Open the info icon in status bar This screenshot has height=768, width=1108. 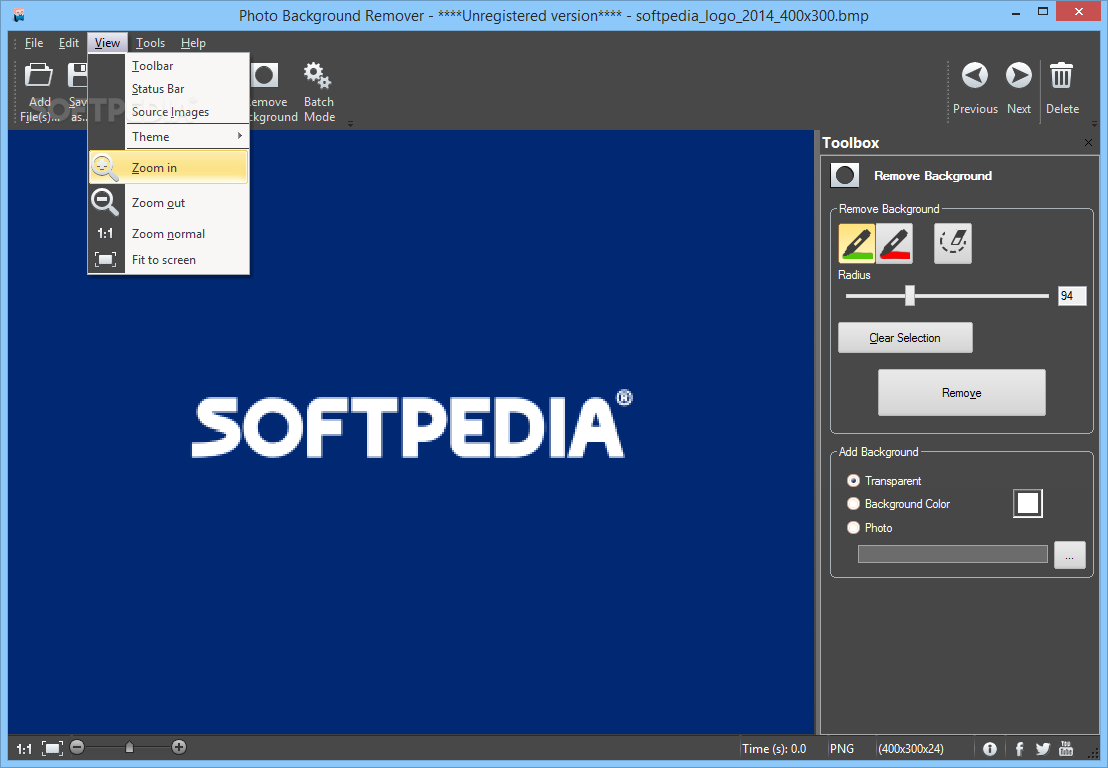(x=990, y=749)
